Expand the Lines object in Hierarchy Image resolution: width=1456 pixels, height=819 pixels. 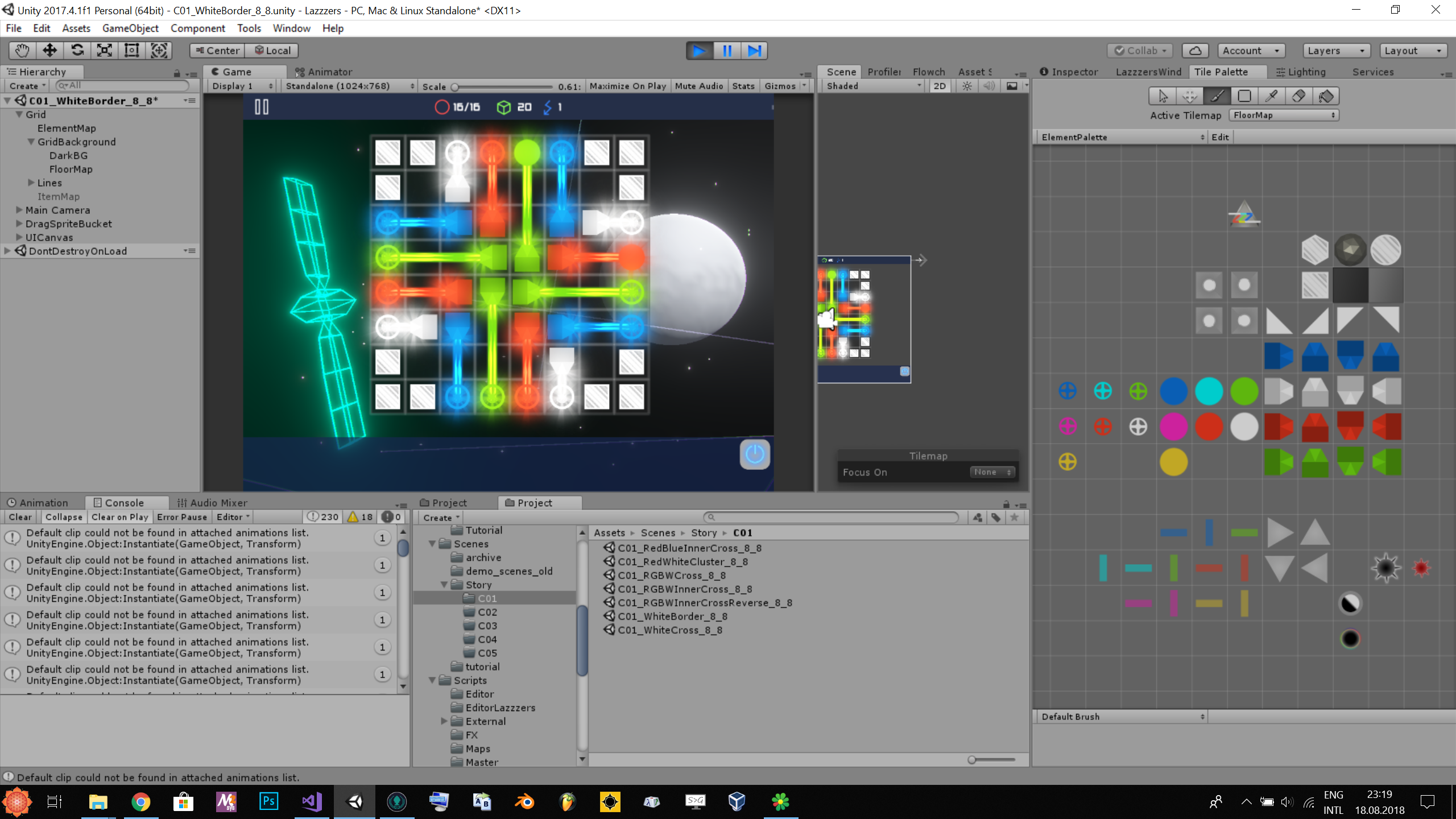[x=31, y=183]
